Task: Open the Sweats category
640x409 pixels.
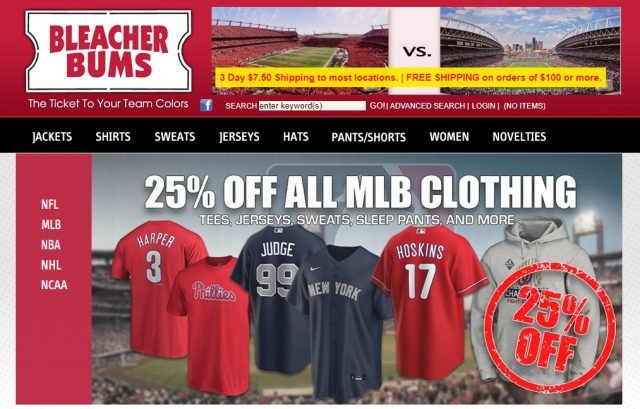Action: pyautogui.click(x=175, y=136)
